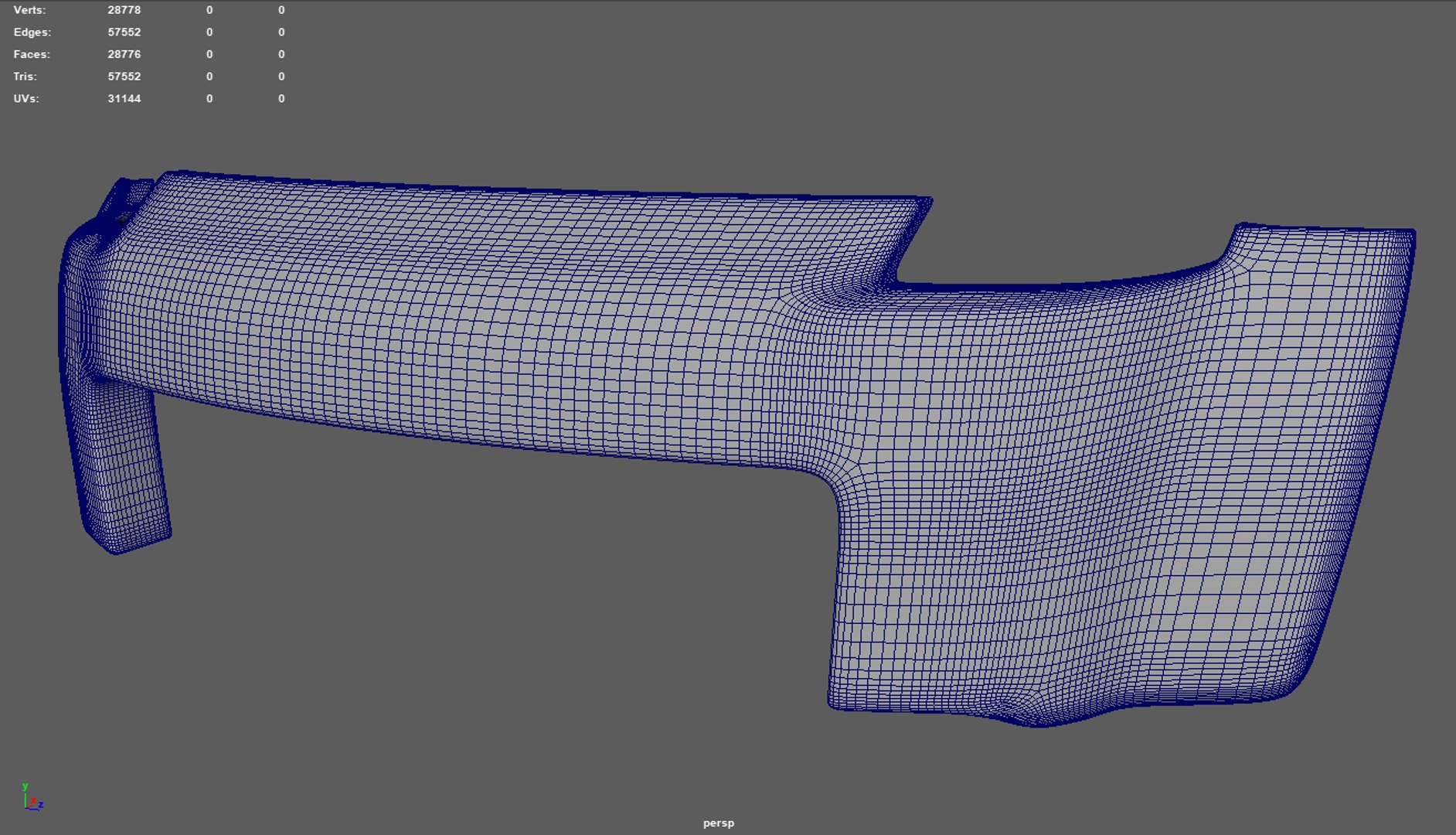Select the "Edges:" heads-up display label

tap(32, 32)
